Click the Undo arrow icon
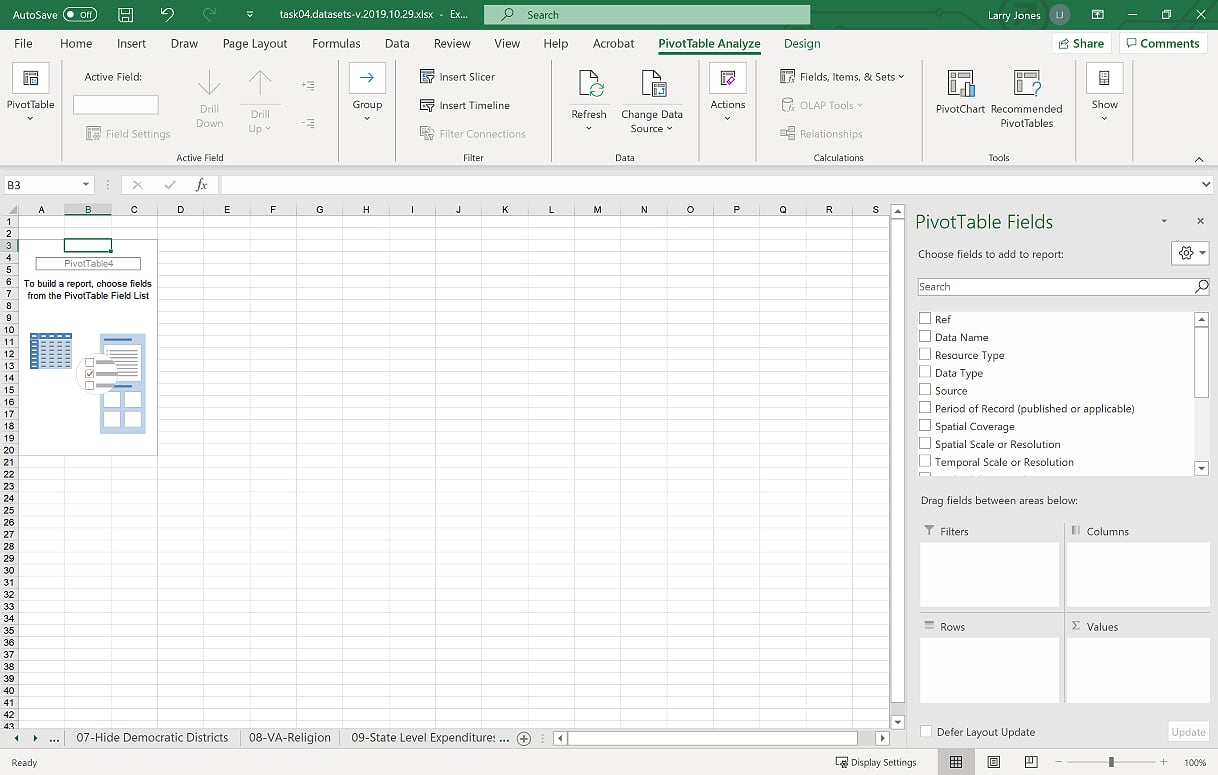 tap(167, 15)
